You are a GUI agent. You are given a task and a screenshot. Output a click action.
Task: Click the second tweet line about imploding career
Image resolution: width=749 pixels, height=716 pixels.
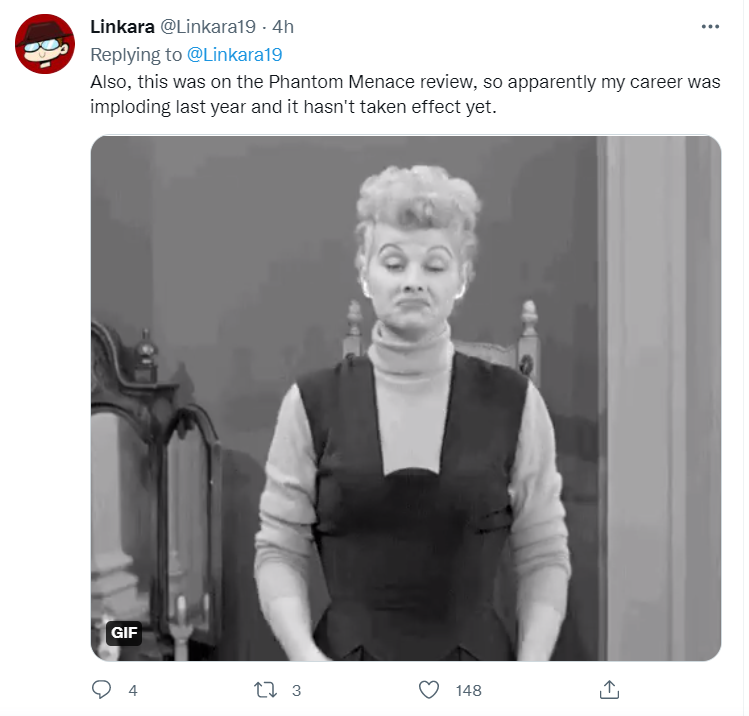(x=293, y=107)
